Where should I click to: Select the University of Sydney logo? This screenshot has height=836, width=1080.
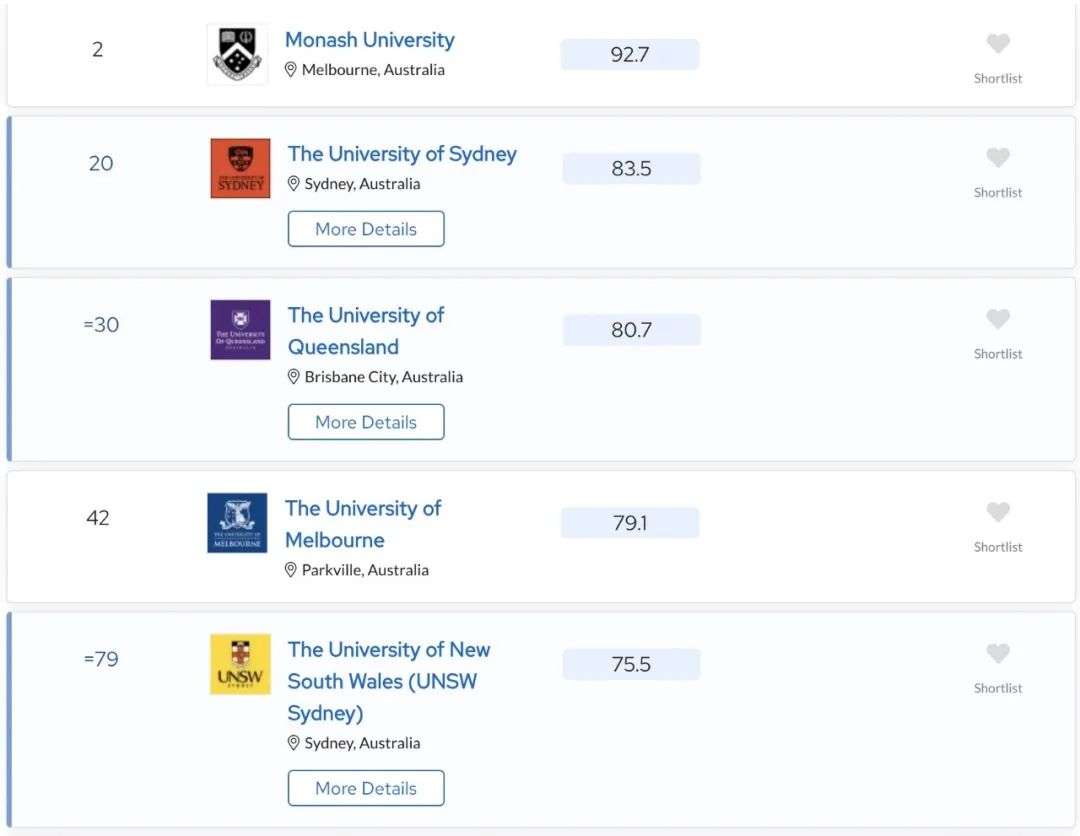point(240,169)
